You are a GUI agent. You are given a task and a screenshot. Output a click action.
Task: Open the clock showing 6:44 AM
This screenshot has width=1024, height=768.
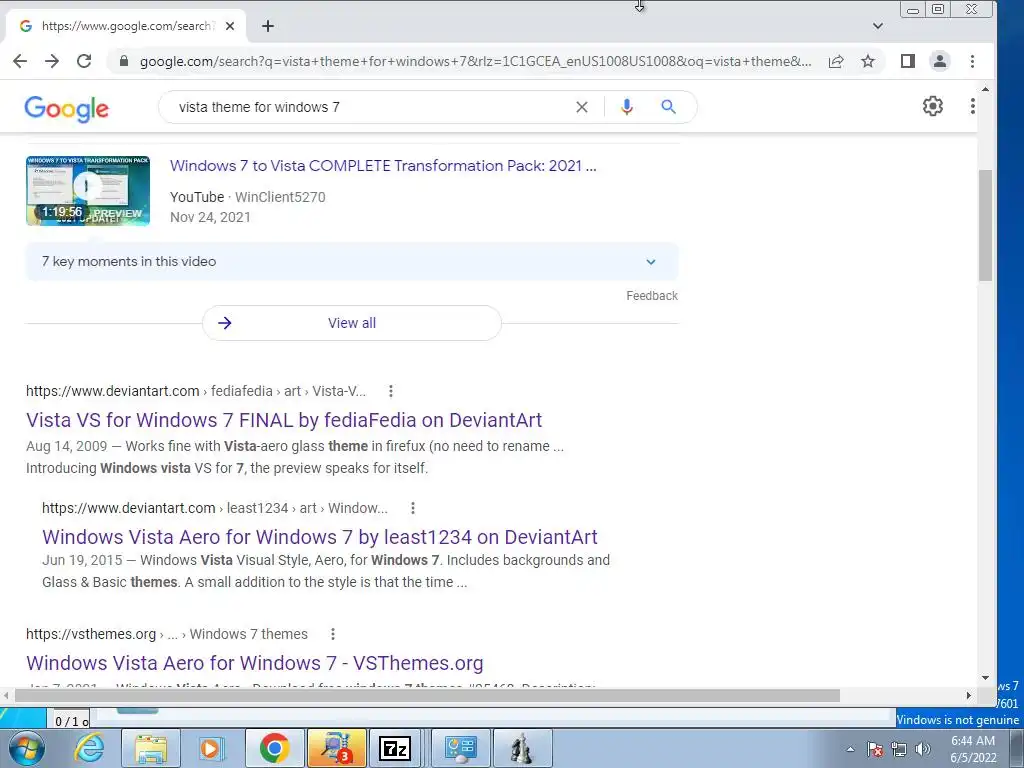(973, 749)
